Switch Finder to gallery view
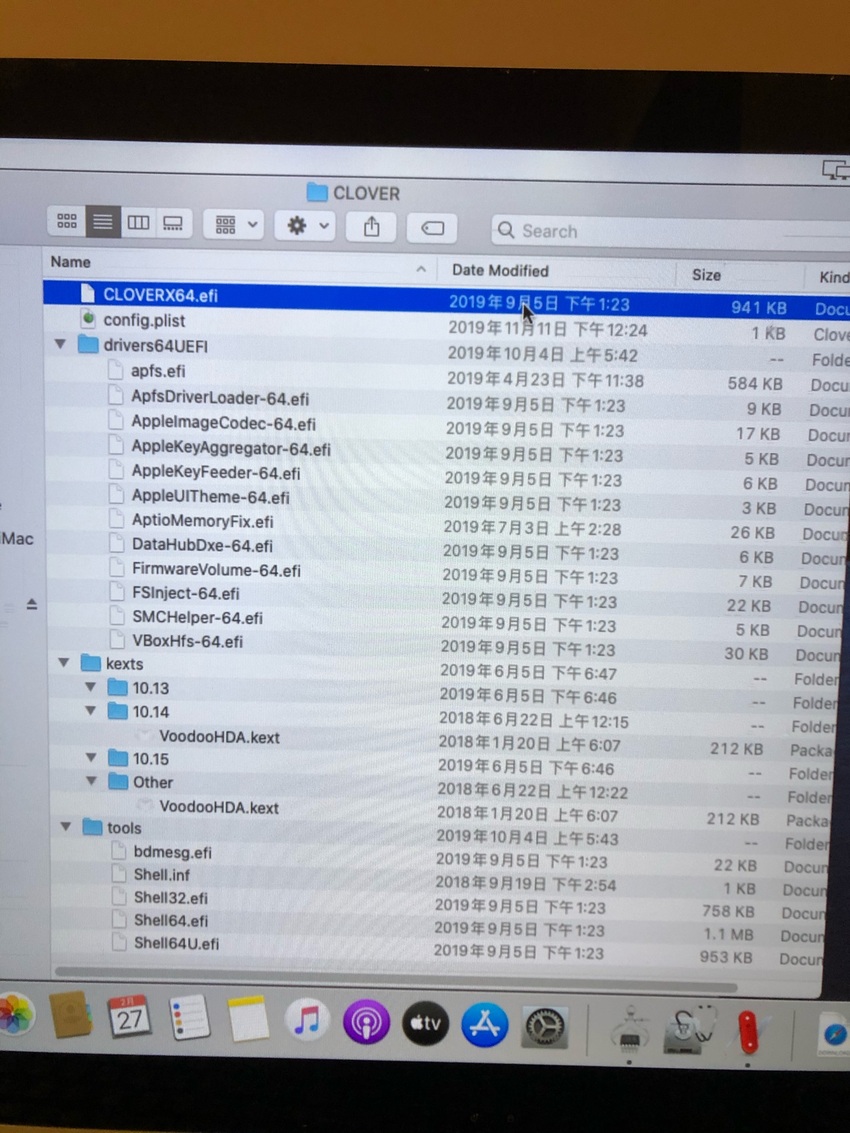 173,223
